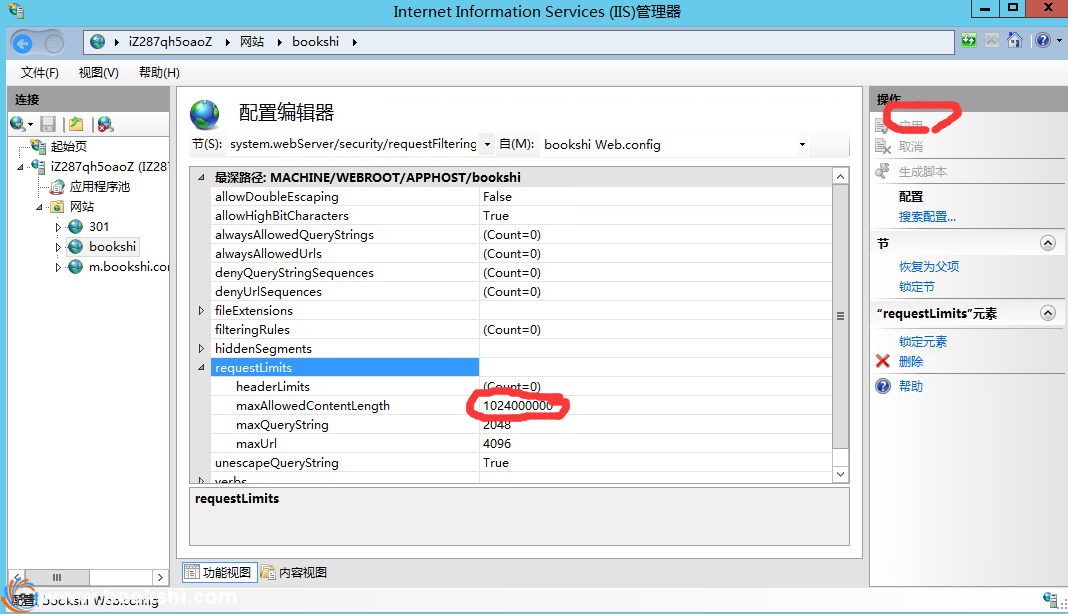Click the green refresh page icon
Image resolution: width=1068 pixels, height=614 pixels.
tap(969, 41)
